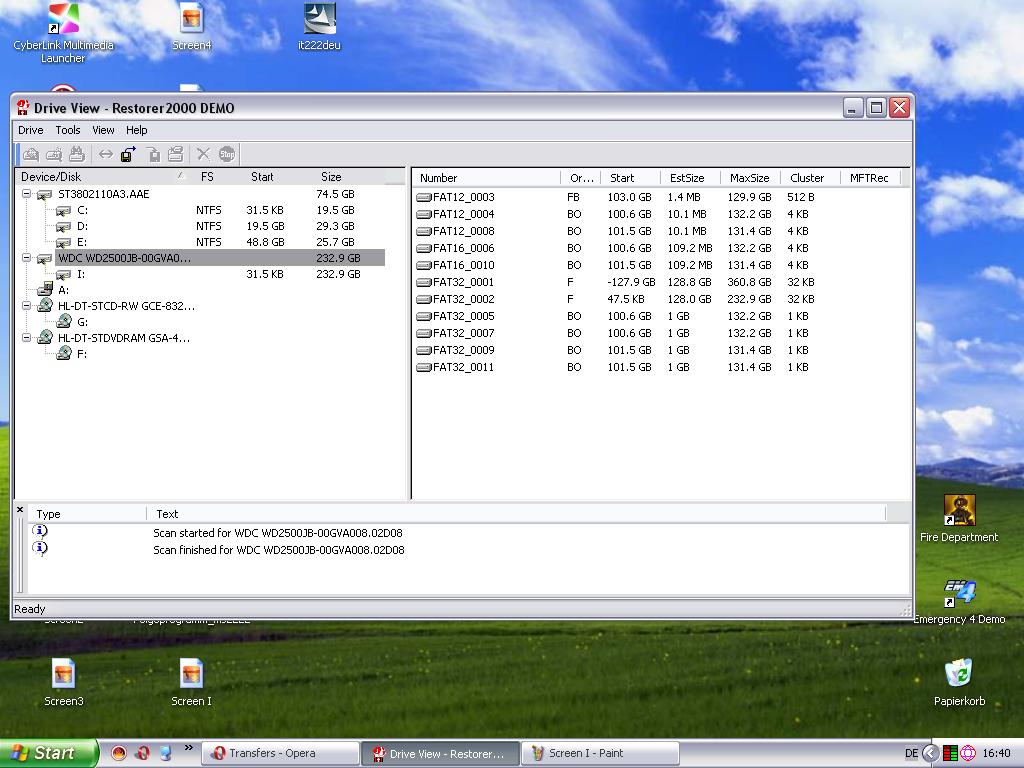Collapse the WDC WD2500JB disk node
The height and width of the screenshot is (768, 1024).
coord(27,258)
